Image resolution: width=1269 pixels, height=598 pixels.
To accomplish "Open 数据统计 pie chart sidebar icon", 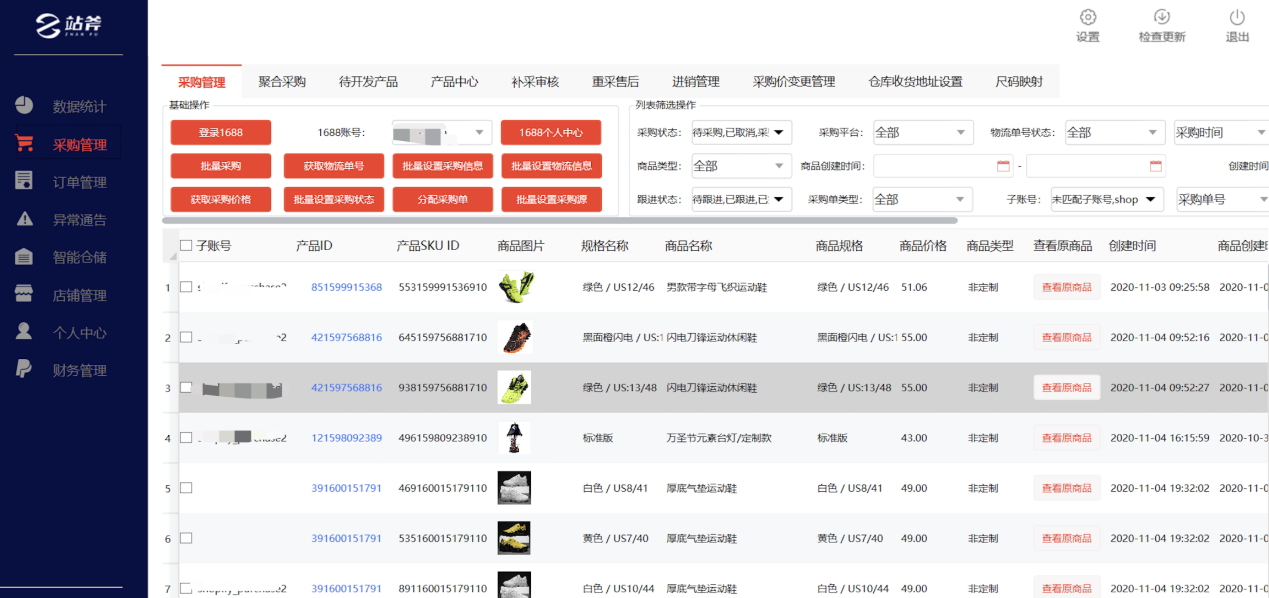I will coord(24,106).
